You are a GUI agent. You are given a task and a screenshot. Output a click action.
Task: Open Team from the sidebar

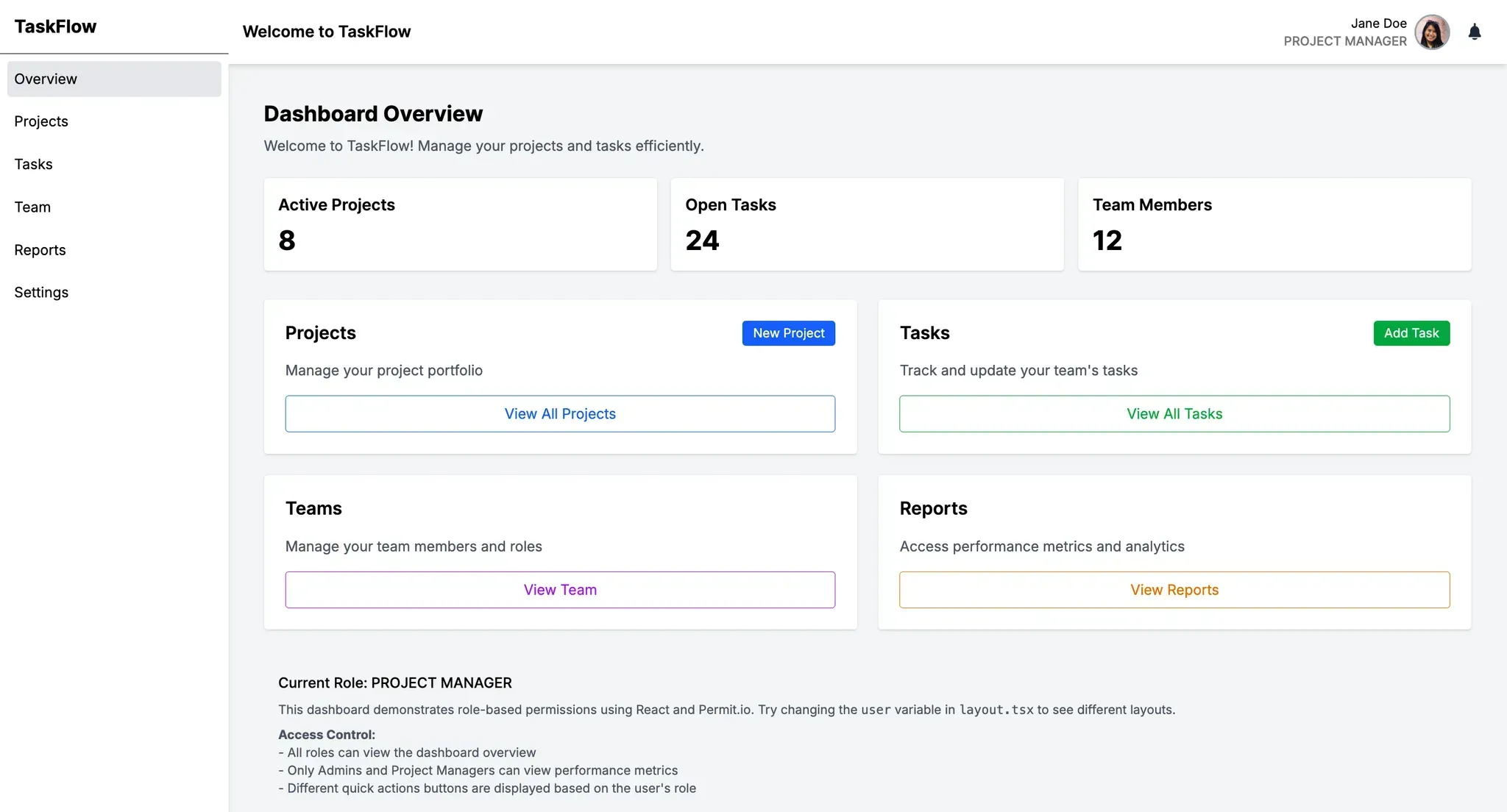coord(32,207)
